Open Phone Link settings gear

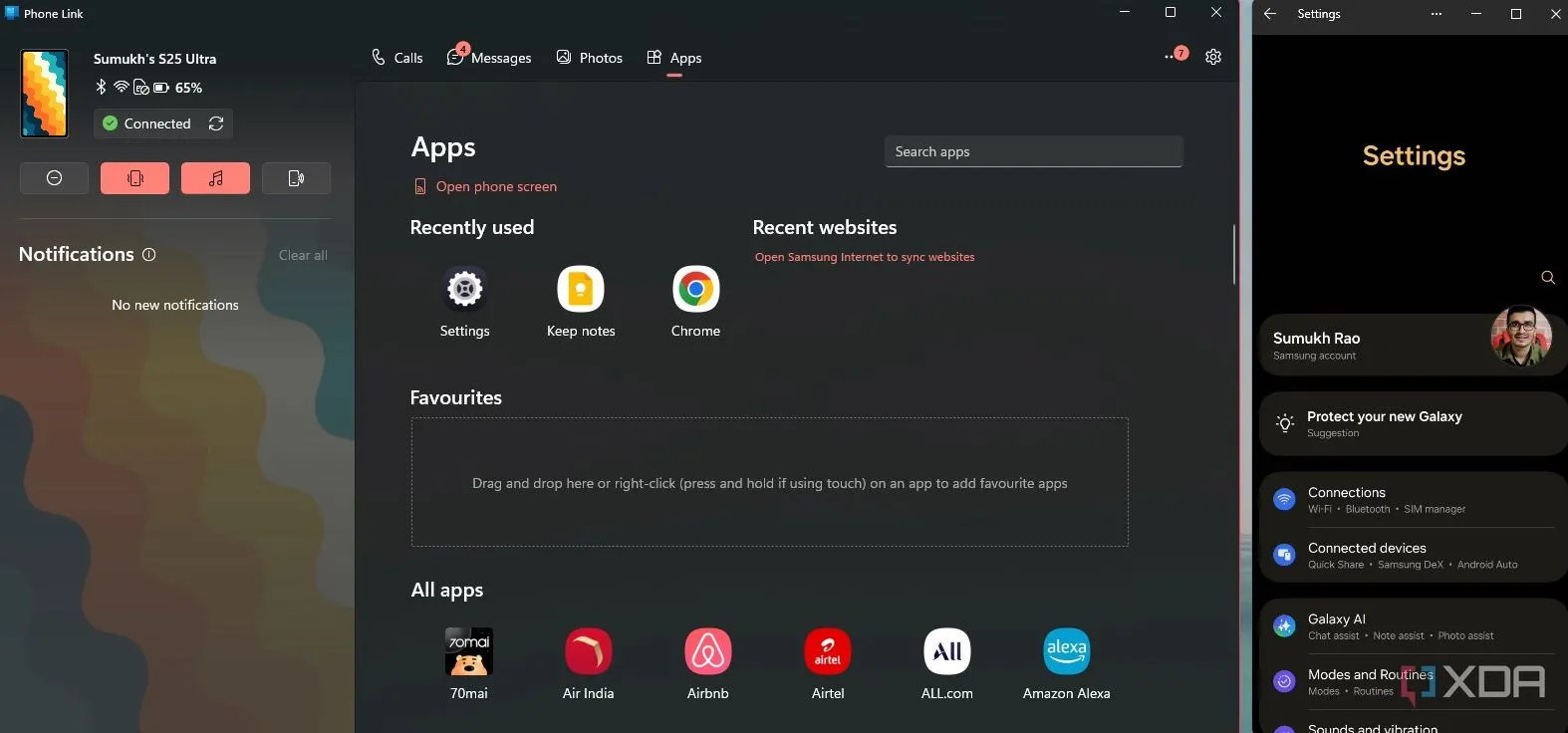[1212, 57]
